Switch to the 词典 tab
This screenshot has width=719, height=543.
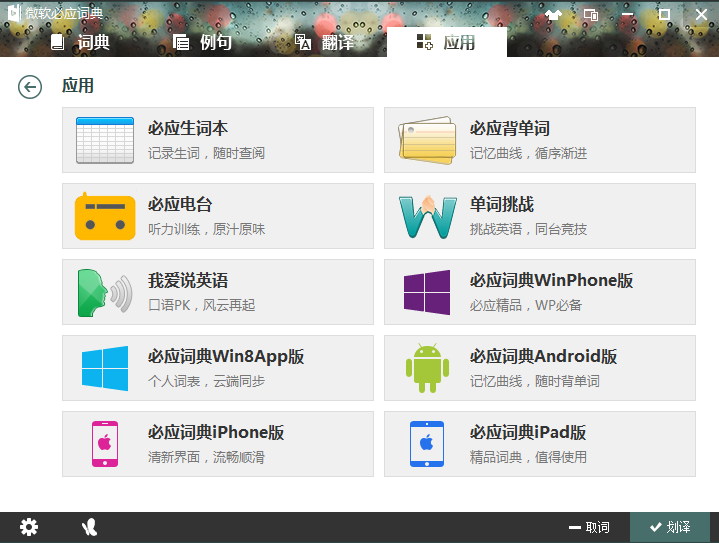[x=80, y=42]
